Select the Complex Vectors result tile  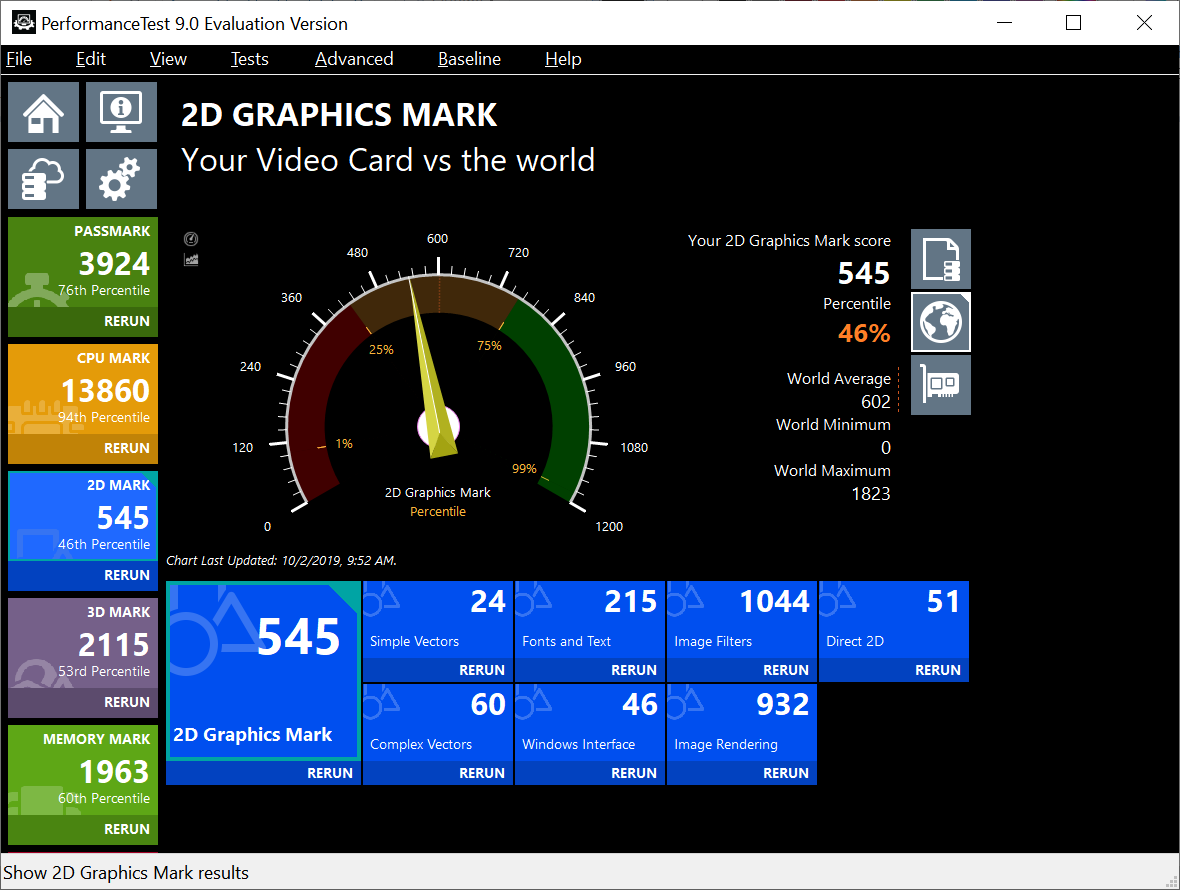438,722
